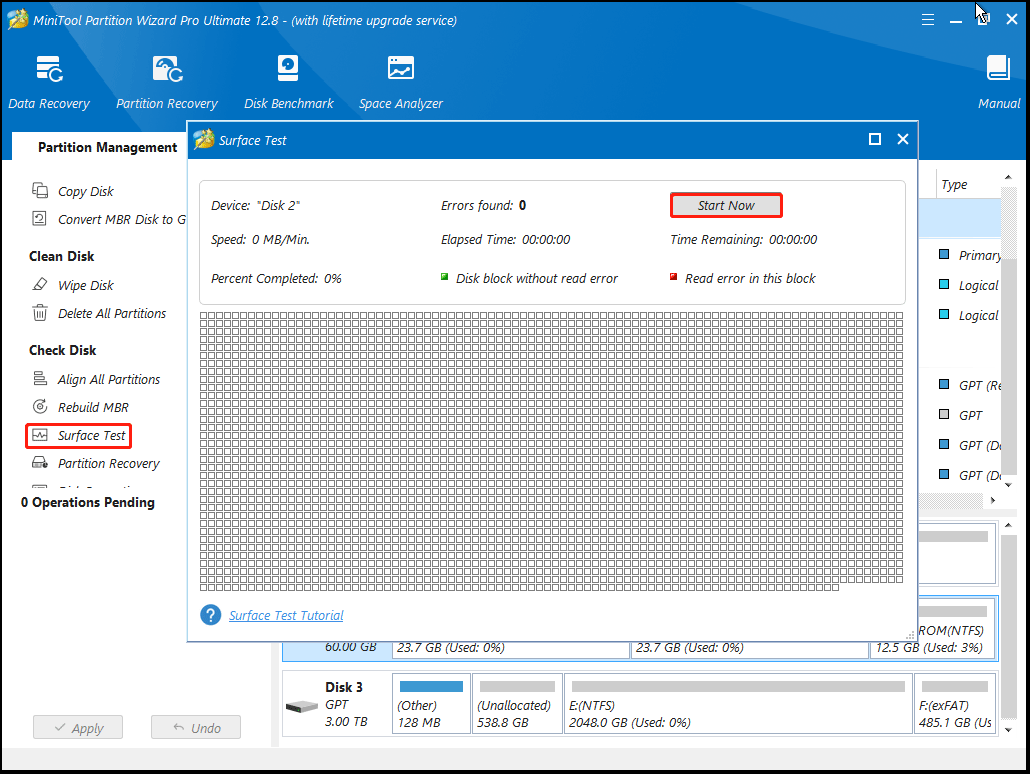
Task: Click the Apply button
Action: pyautogui.click(x=78, y=727)
